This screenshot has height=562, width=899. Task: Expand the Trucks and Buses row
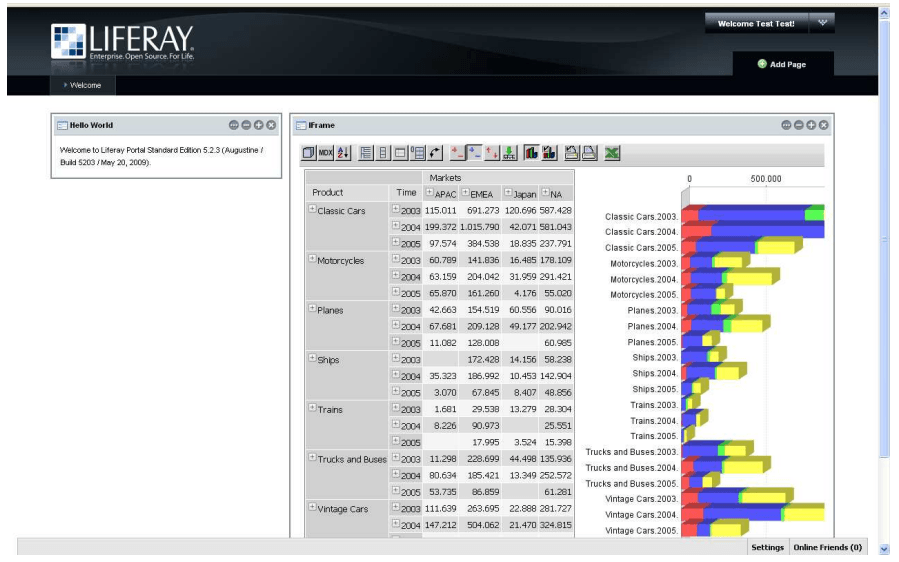click(312, 458)
